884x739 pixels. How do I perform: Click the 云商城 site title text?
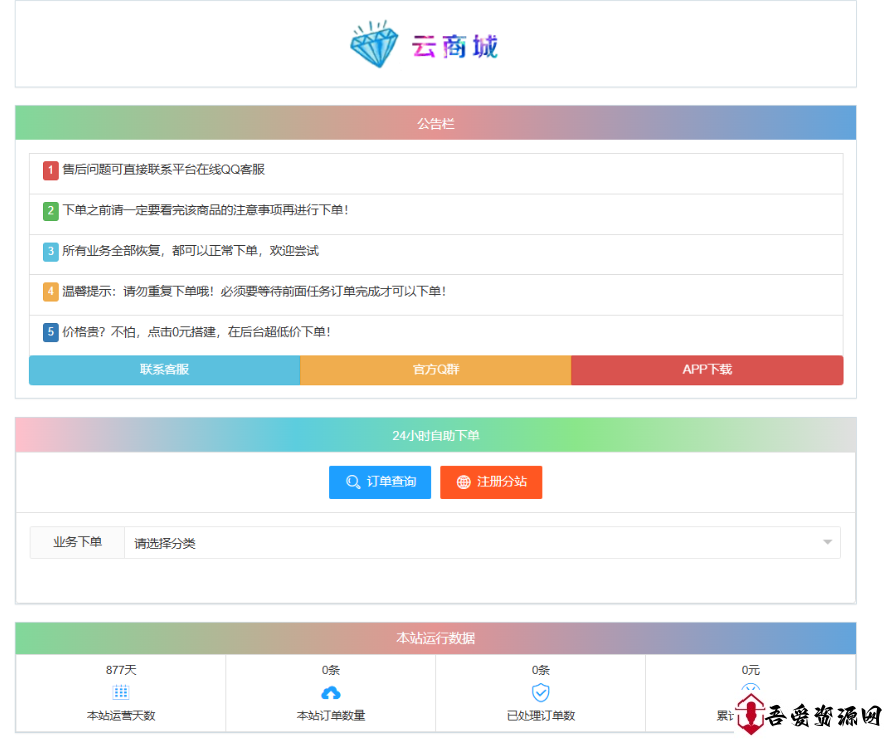(454, 46)
